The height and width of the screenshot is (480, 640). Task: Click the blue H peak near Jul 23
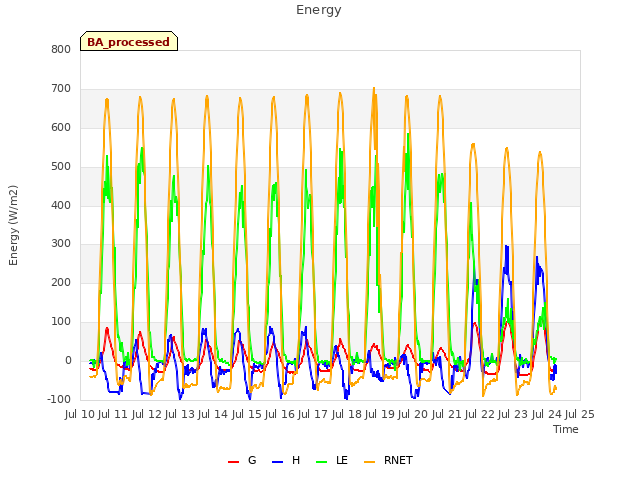click(x=507, y=246)
